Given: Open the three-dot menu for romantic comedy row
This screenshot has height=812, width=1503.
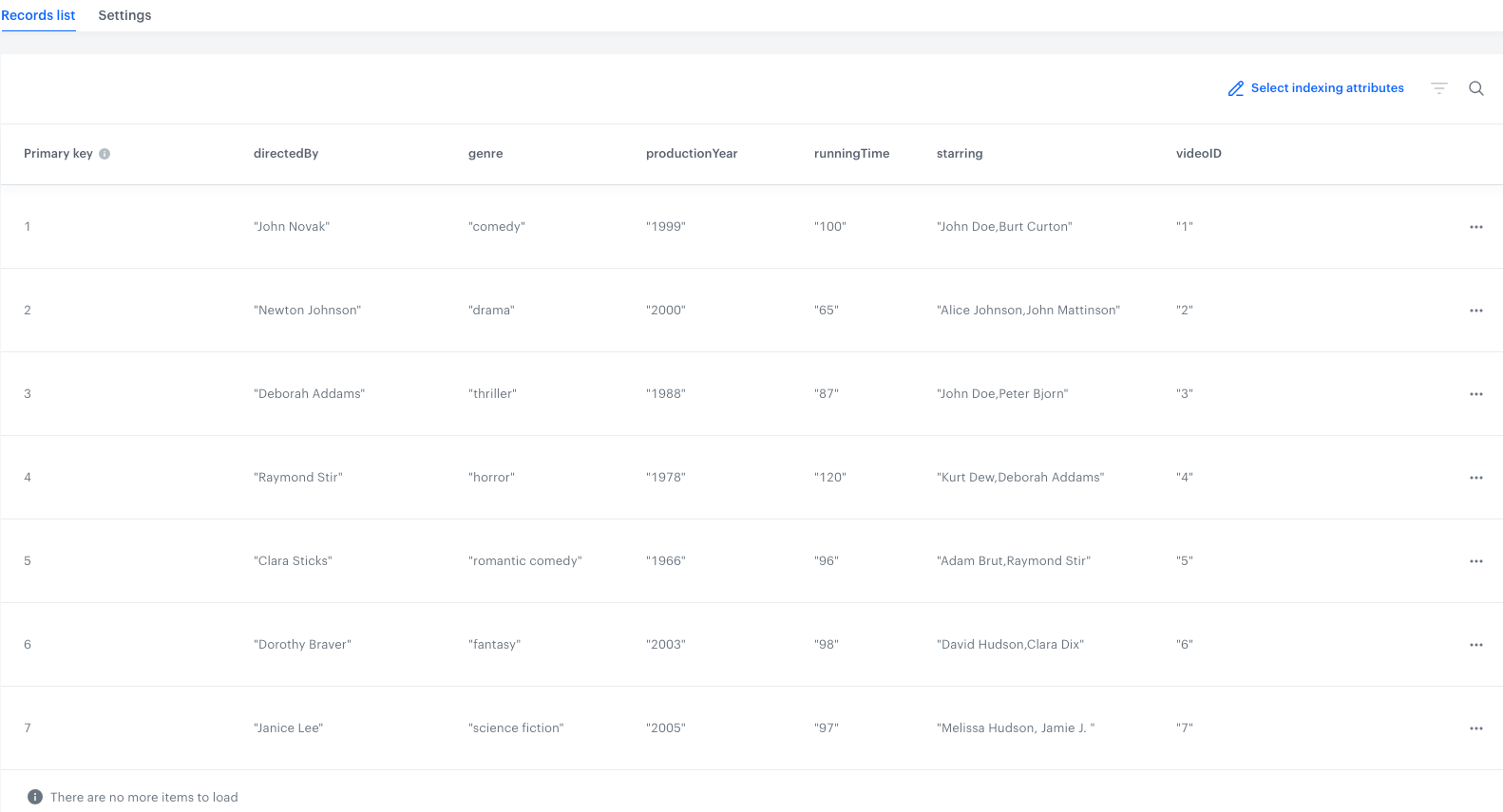Looking at the screenshot, I should tap(1475, 561).
